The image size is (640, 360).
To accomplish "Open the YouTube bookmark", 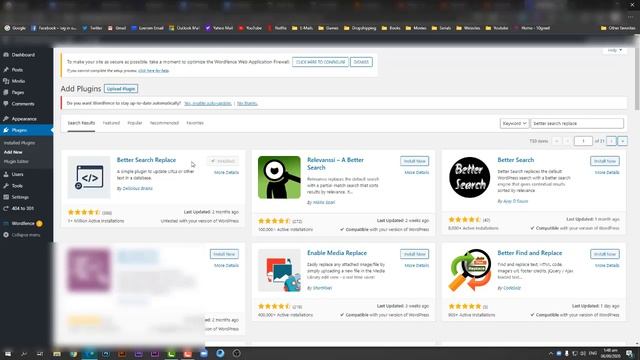I will [x=250, y=28].
